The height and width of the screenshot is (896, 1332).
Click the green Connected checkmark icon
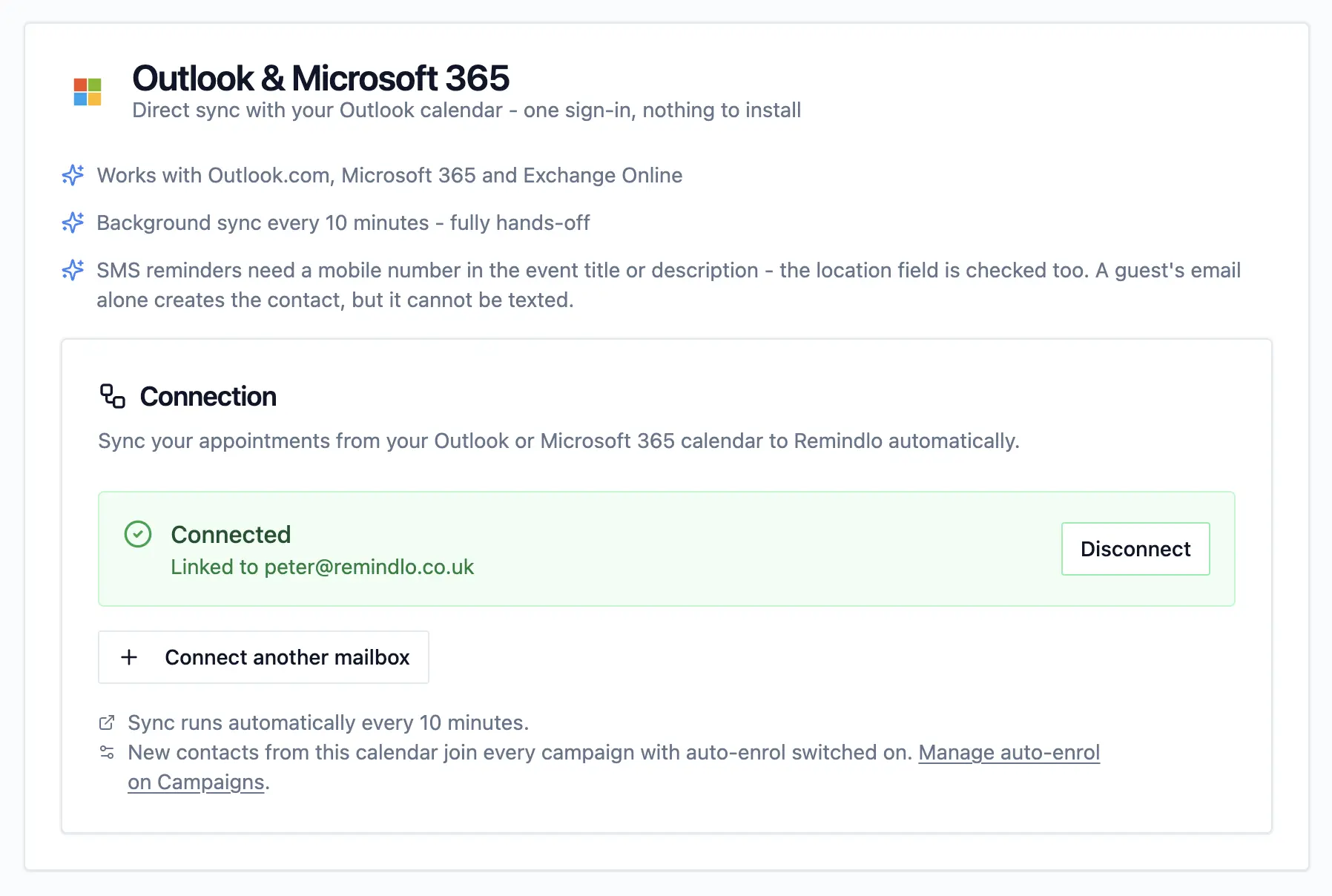click(138, 534)
